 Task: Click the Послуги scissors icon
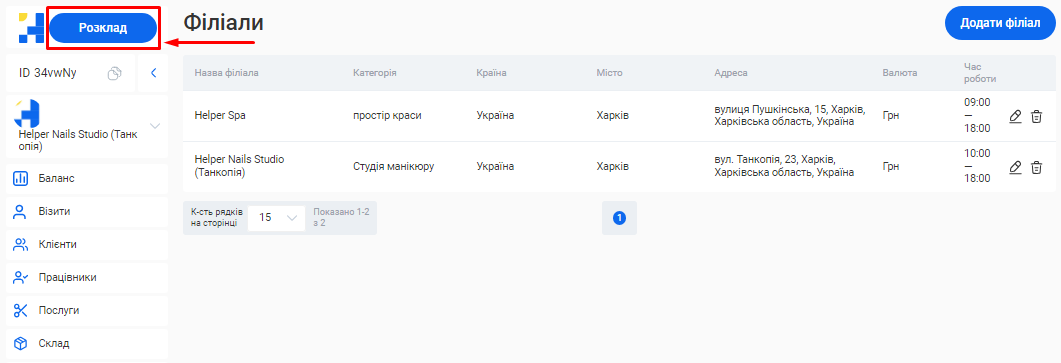[20, 311]
